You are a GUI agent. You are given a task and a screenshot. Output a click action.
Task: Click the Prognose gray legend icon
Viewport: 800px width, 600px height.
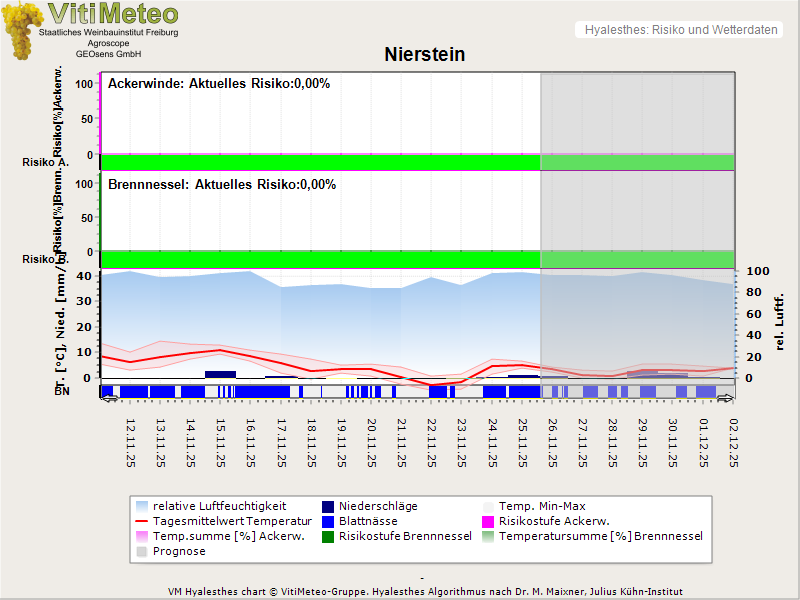pyautogui.click(x=141, y=551)
